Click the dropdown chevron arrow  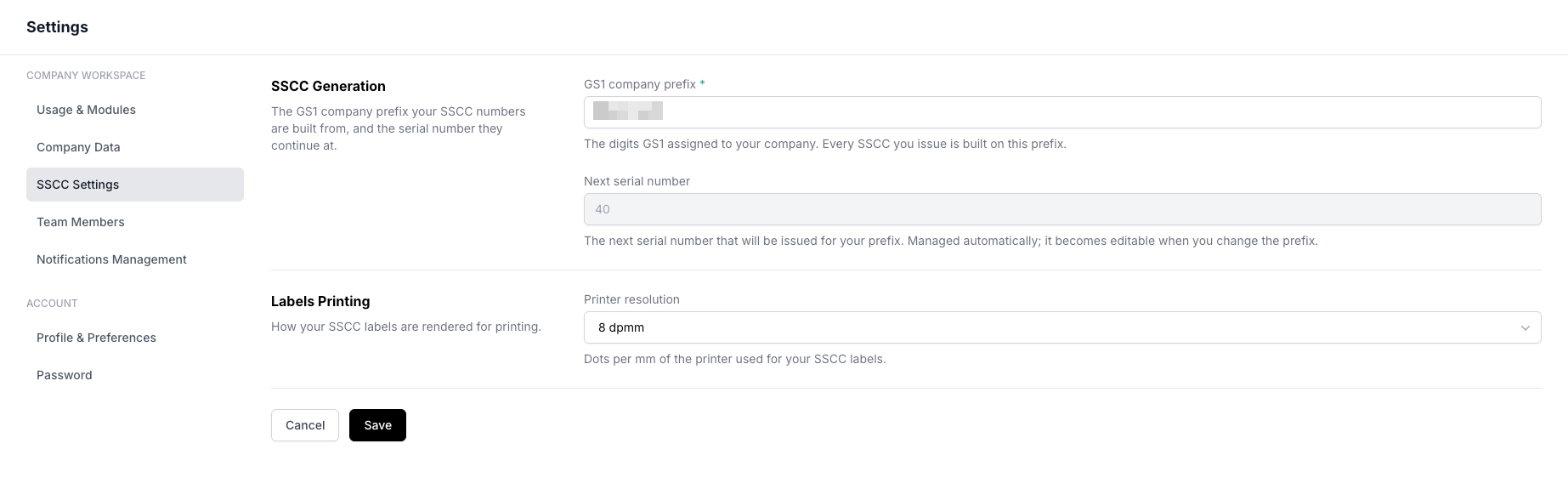pyautogui.click(x=1525, y=328)
